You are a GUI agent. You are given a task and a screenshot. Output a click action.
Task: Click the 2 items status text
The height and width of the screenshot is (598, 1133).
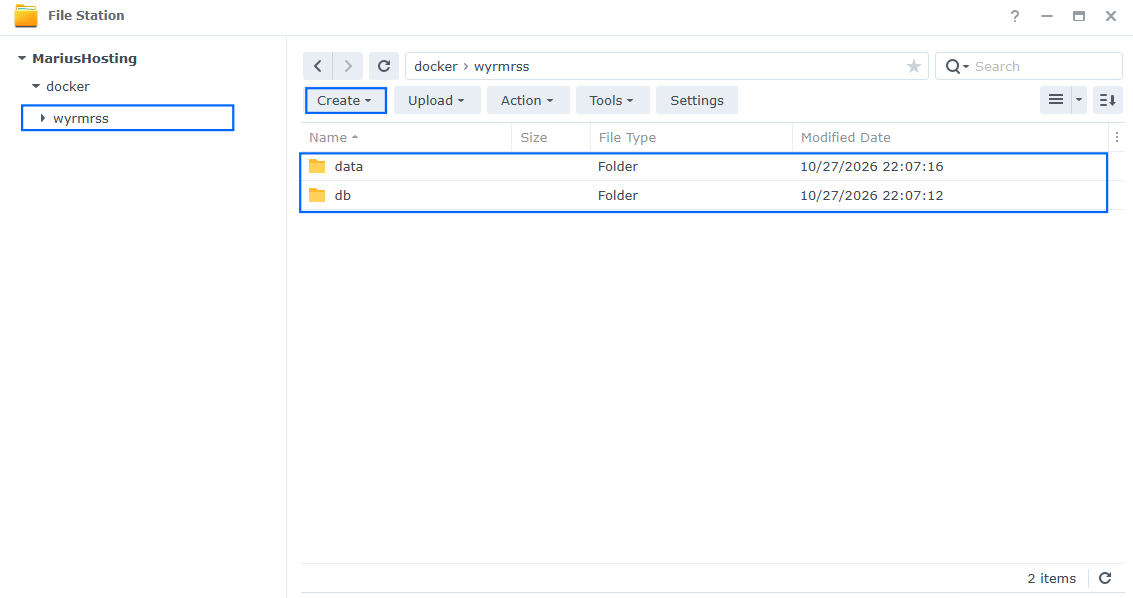[1051, 578]
